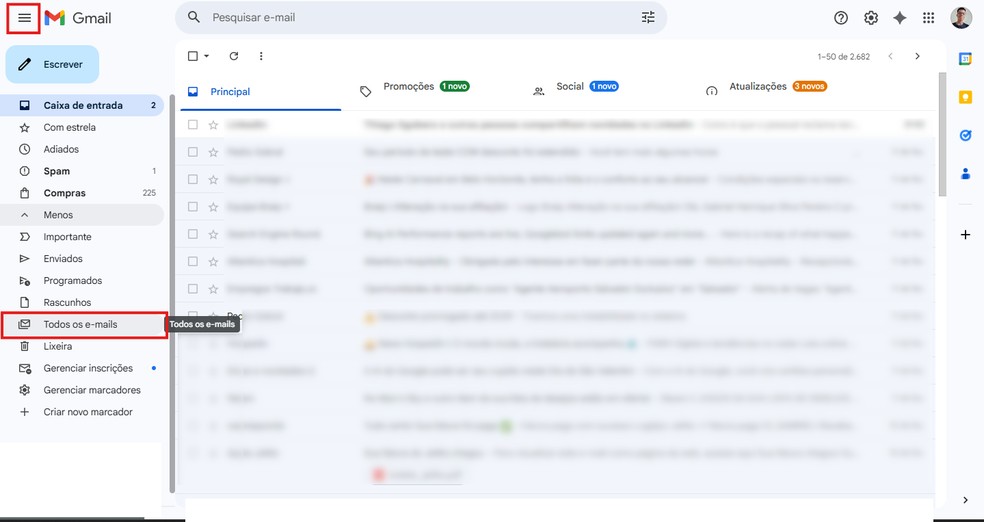The height and width of the screenshot is (522, 984).
Task: Open the Google apps grid
Action: click(x=928, y=18)
